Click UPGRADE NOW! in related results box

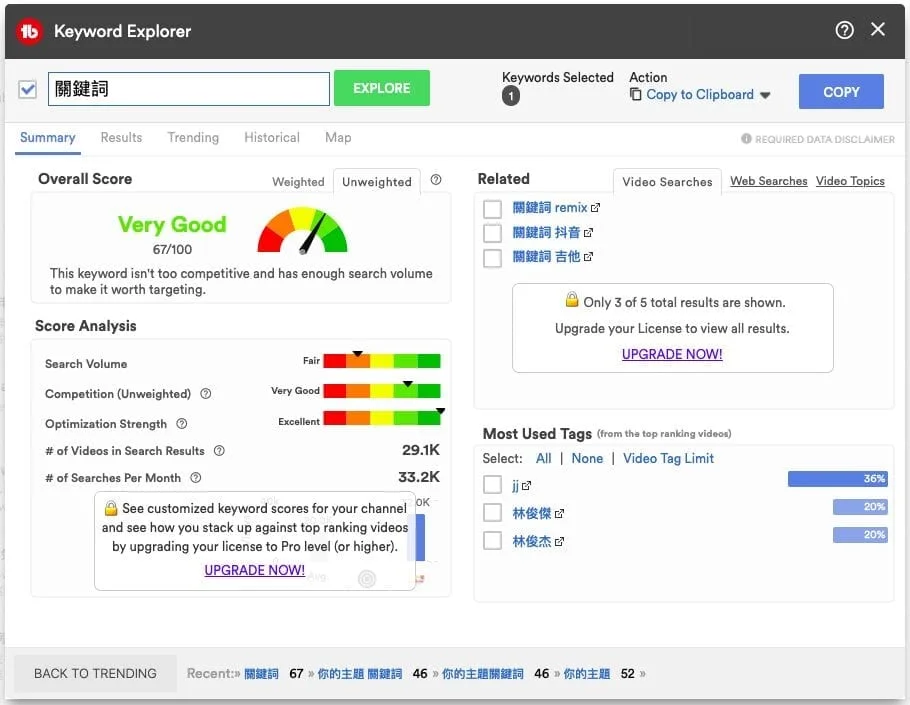pos(672,354)
